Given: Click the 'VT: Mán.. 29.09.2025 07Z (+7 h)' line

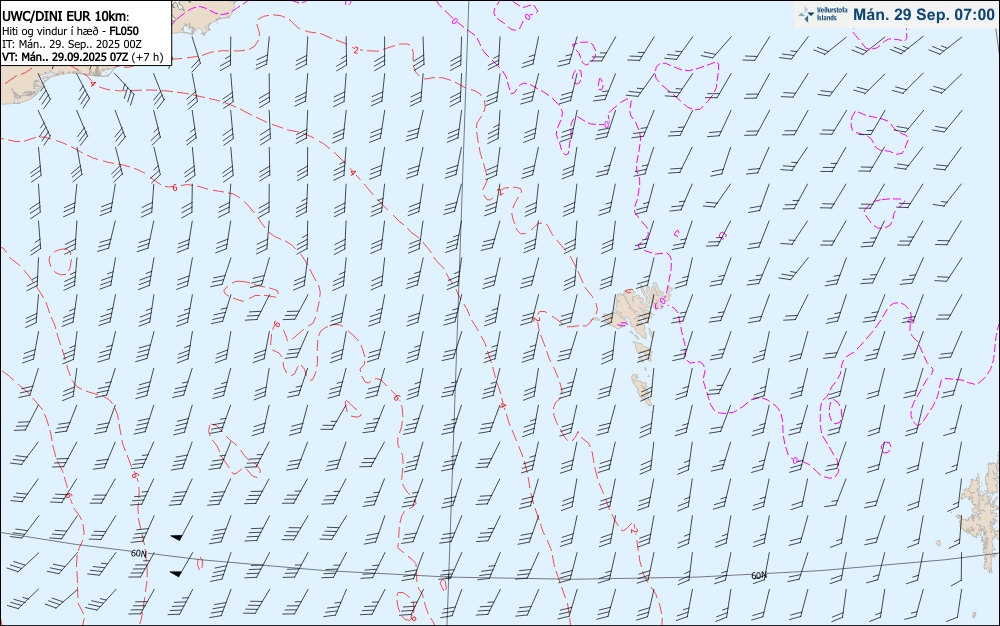Looking at the screenshot, I should [82, 57].
